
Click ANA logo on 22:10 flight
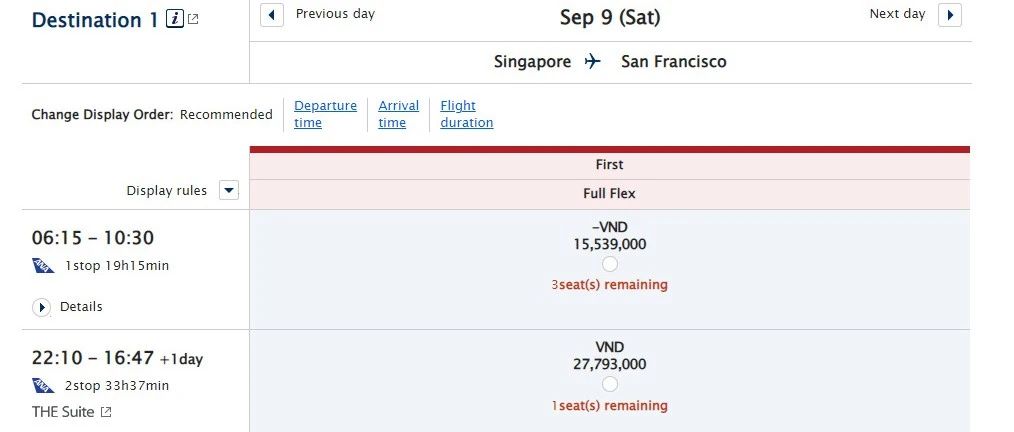click(x=43, y=385)
